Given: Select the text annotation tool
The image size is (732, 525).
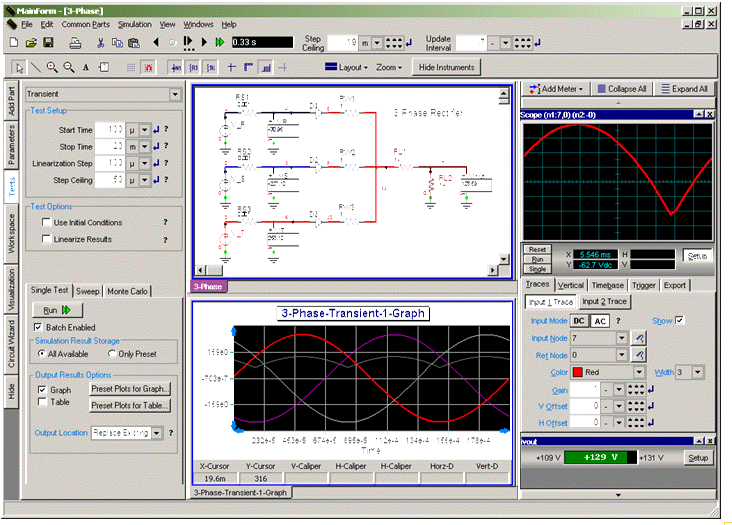Looking at the screenshot, I should pos(86,67).
